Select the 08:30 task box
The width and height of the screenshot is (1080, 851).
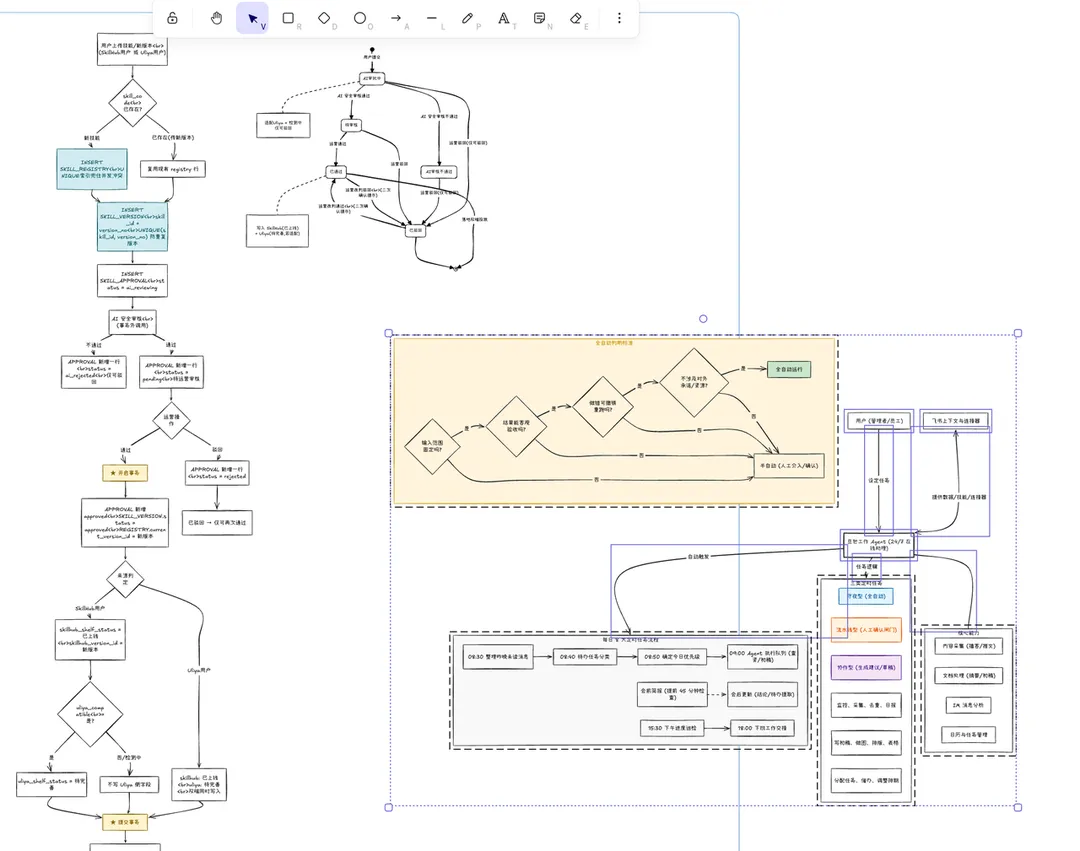498,657
